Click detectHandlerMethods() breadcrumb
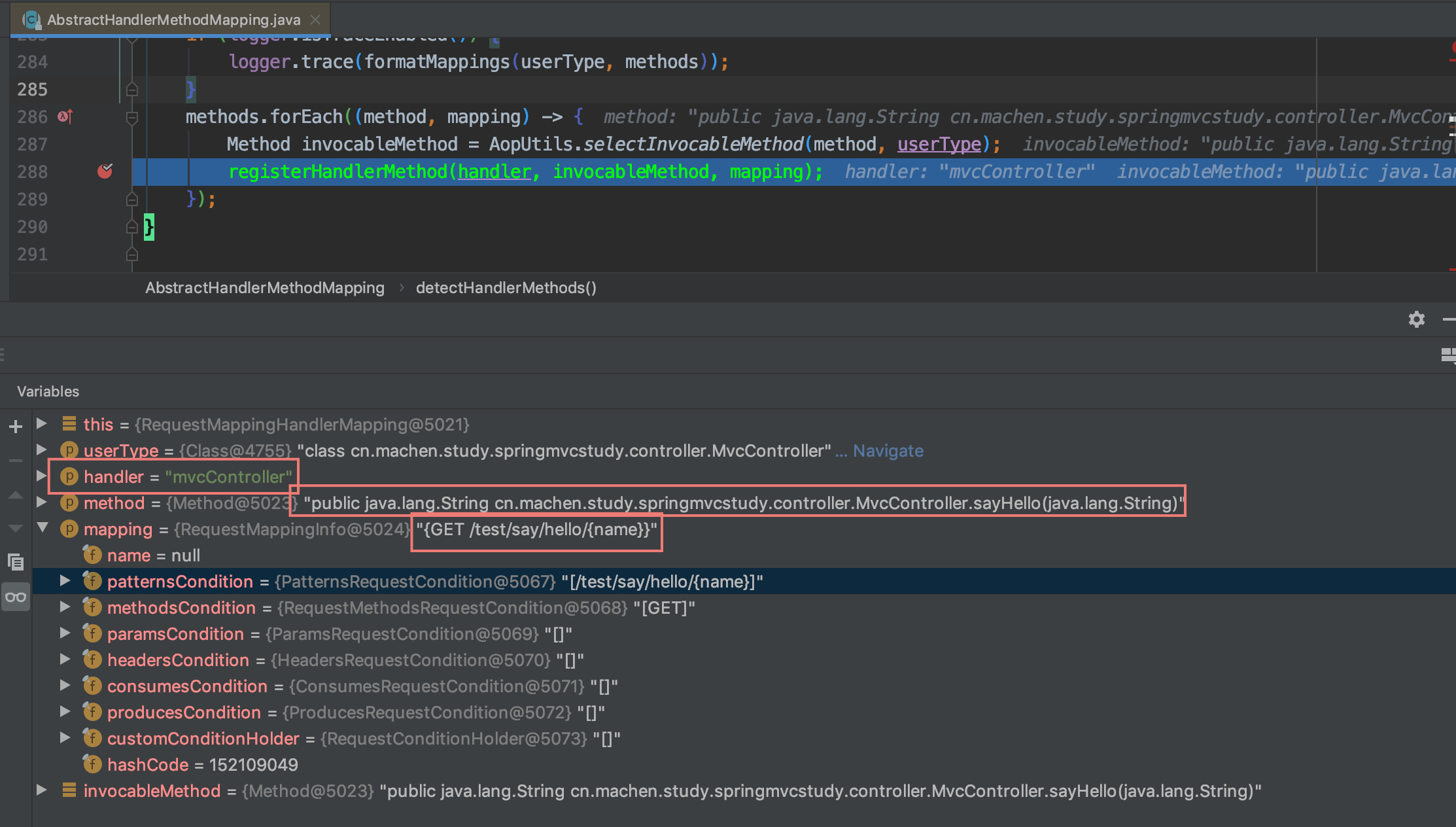This screenshot has width=1456, height=827. click(506, 288)
